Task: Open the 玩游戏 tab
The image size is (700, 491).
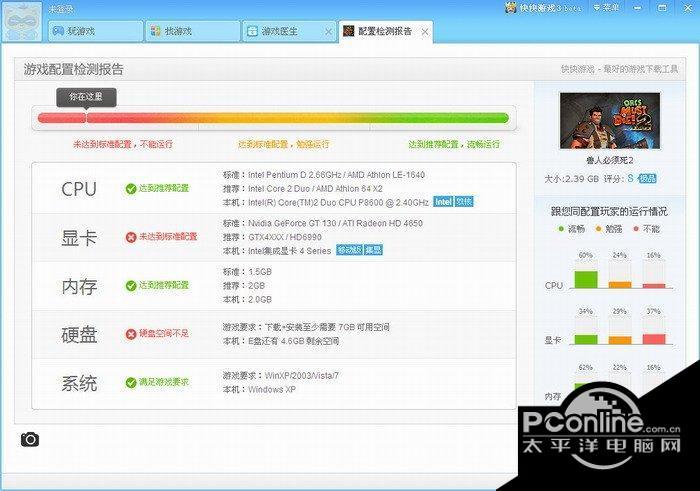Action: click(x=95, y=31)
